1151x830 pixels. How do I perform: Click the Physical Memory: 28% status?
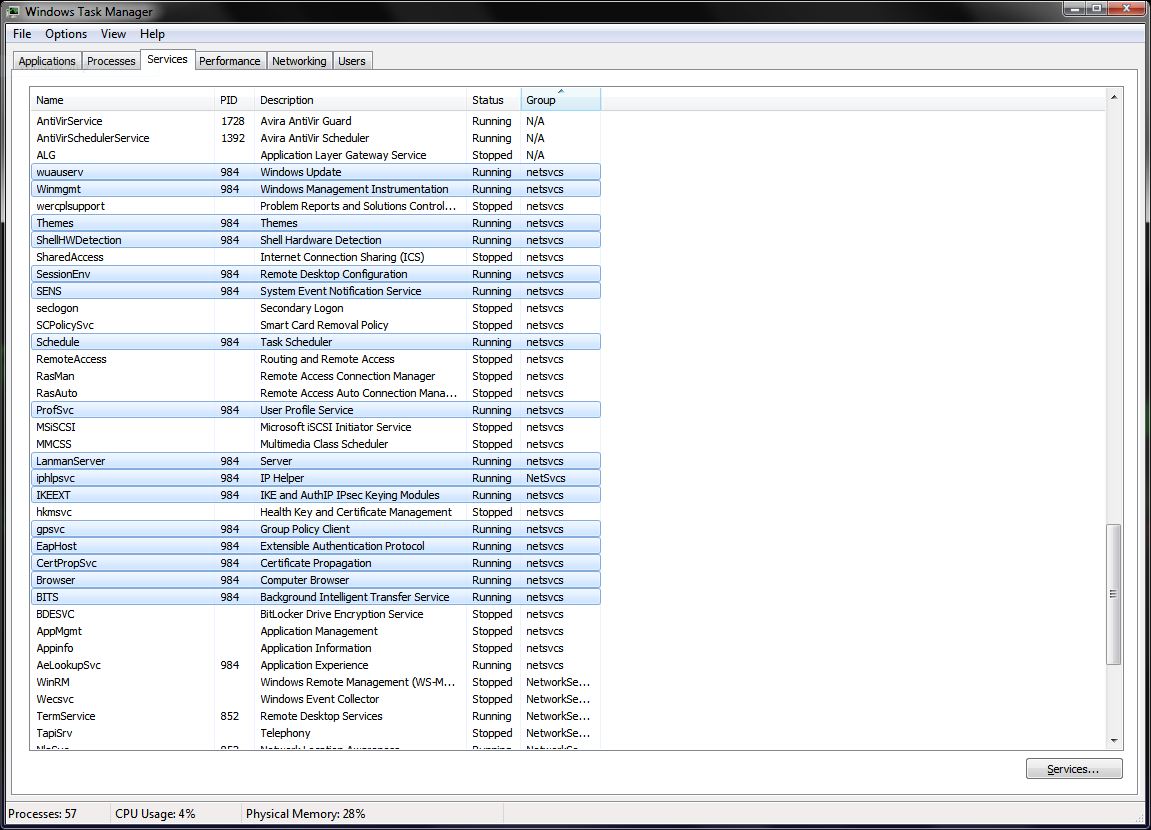(x=305, y=813)
